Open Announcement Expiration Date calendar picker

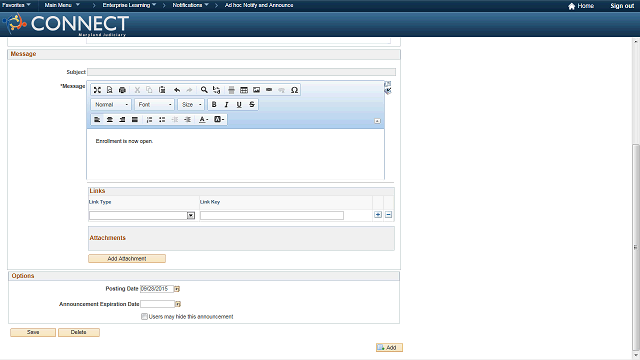tap(178, 304)
